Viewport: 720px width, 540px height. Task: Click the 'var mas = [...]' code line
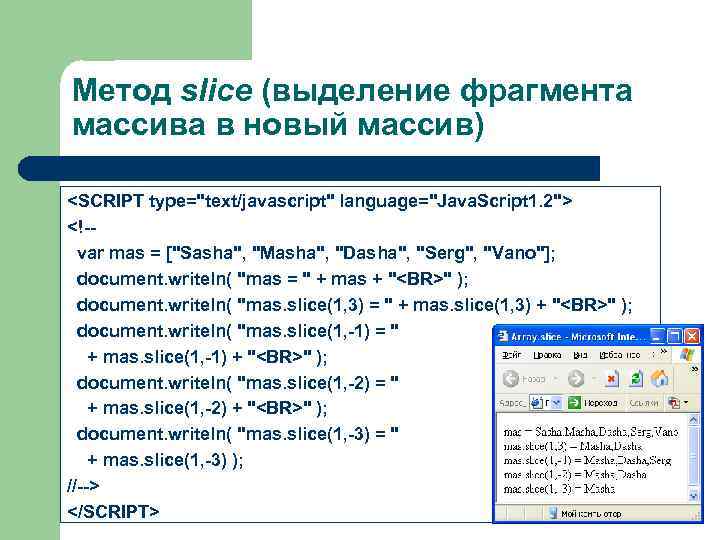tap(316, 253)
